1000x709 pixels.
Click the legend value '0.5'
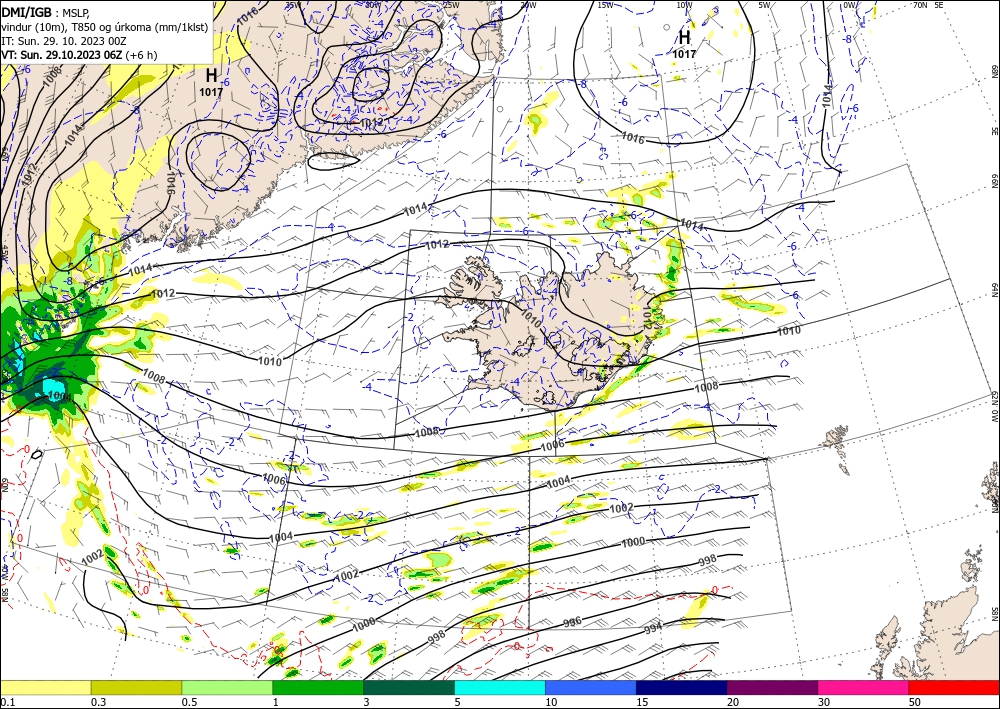click(189, 702)
